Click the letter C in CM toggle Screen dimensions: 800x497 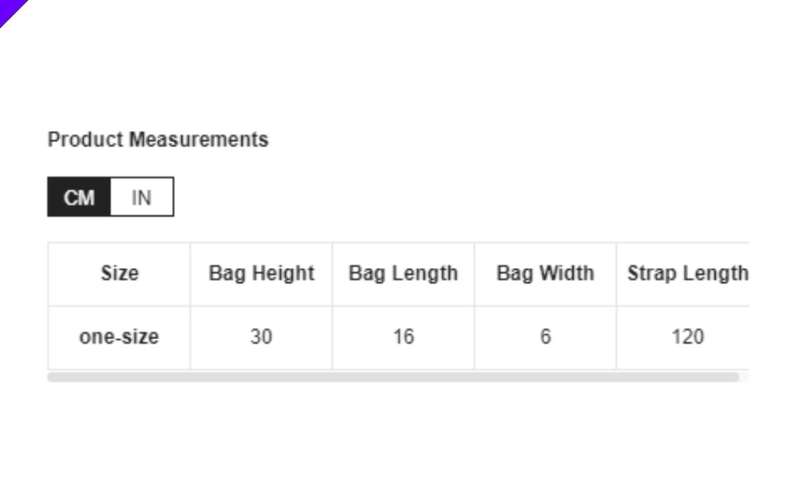point(70,197)
